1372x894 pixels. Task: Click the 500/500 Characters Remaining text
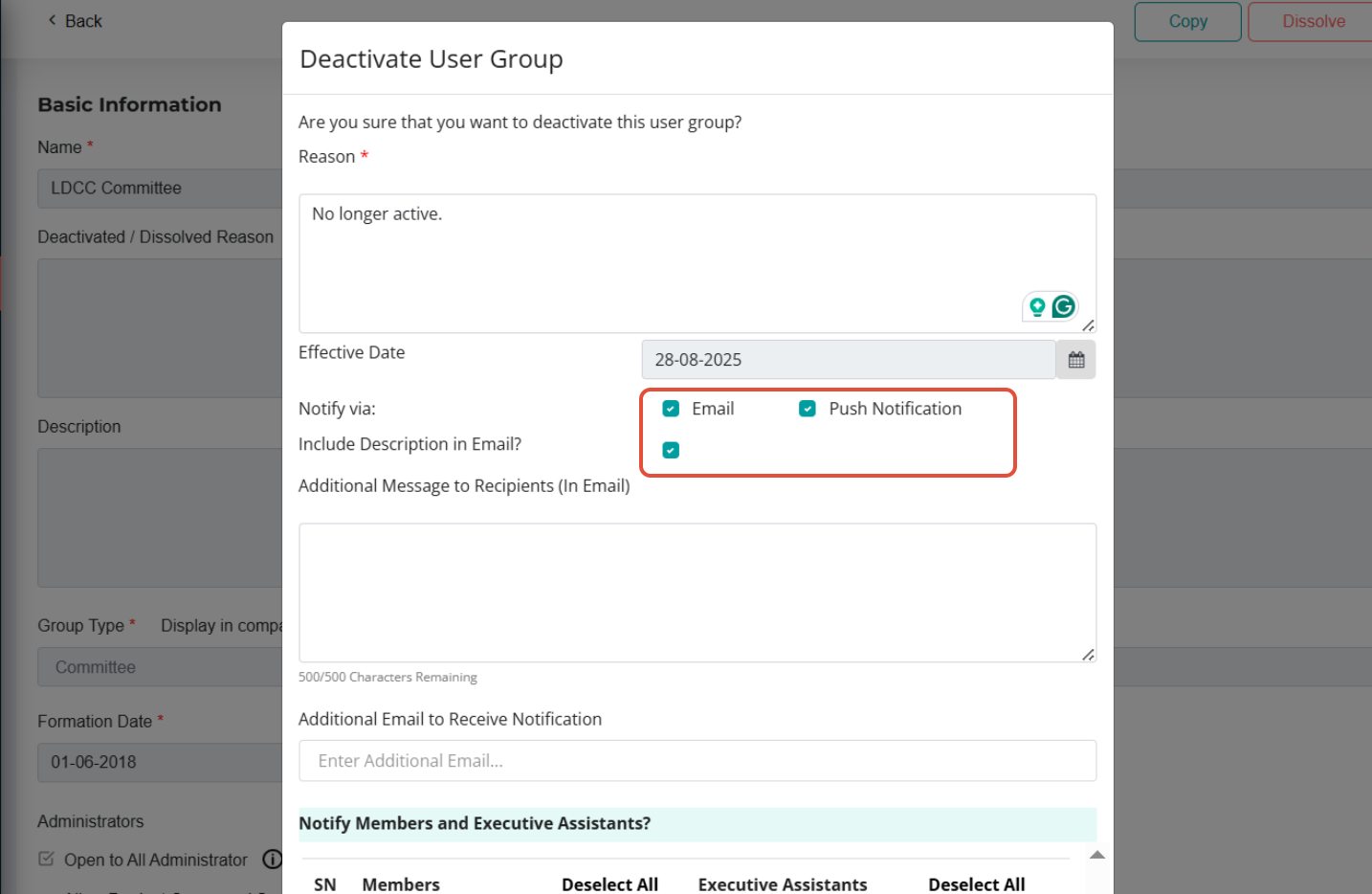pyautogui.click(x=387, y=677)
